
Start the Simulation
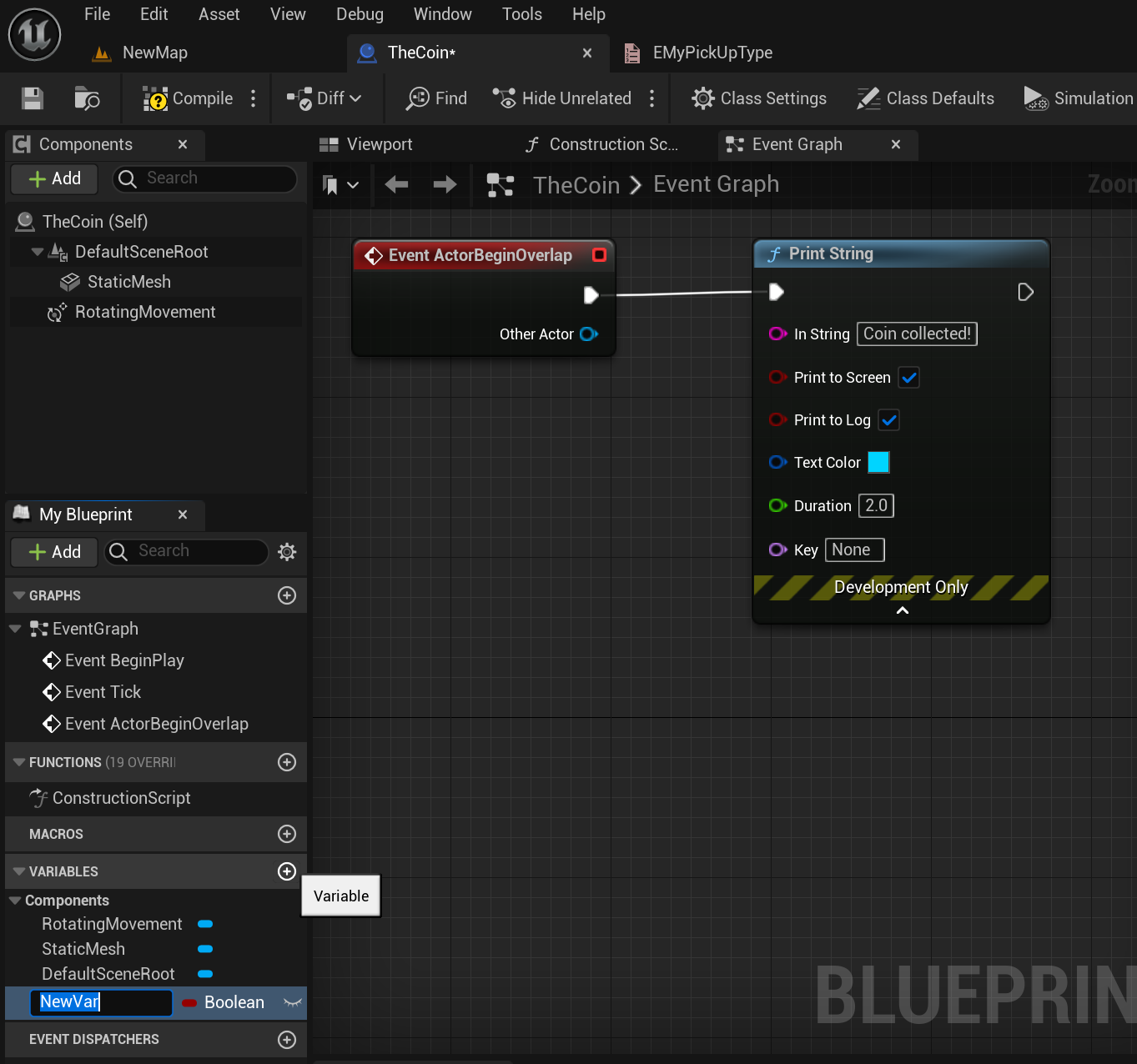coord(1079,98)
